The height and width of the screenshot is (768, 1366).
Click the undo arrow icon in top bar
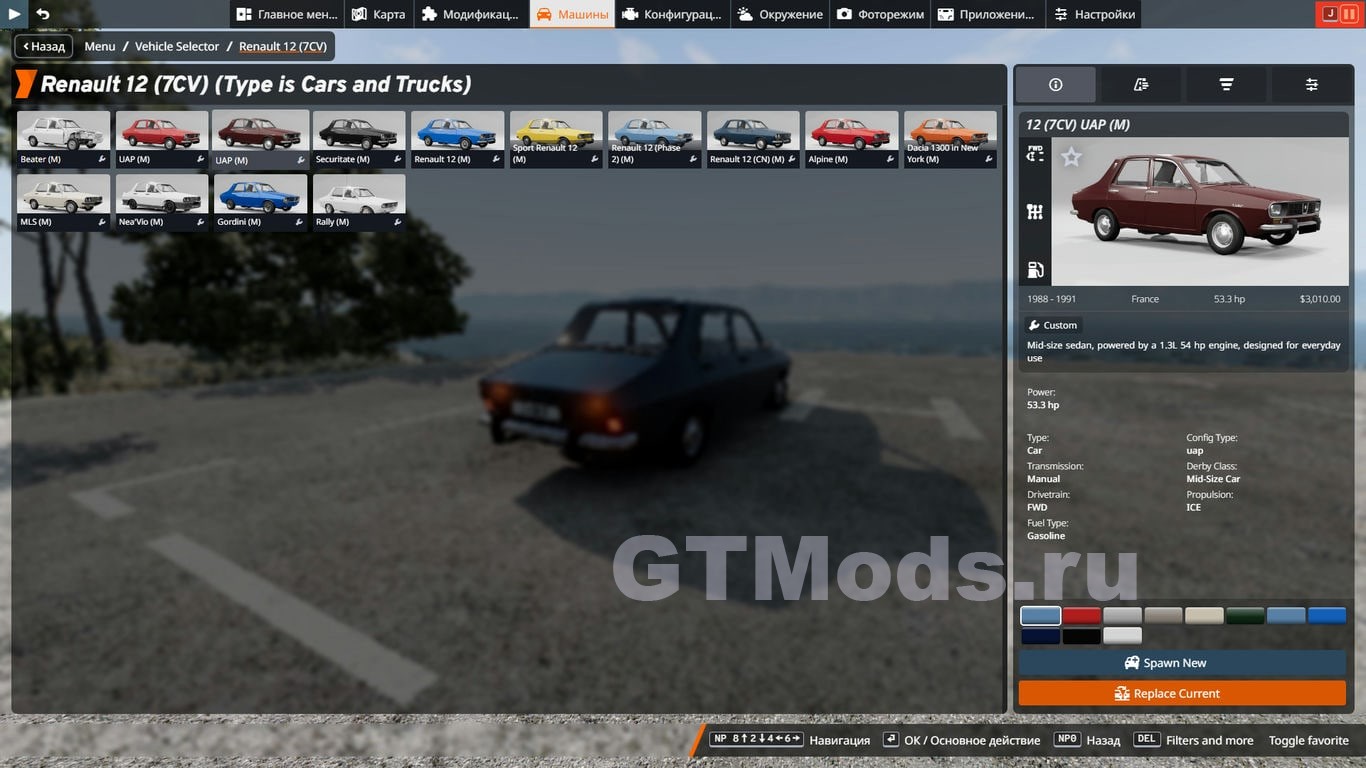[x=43, y=14]
